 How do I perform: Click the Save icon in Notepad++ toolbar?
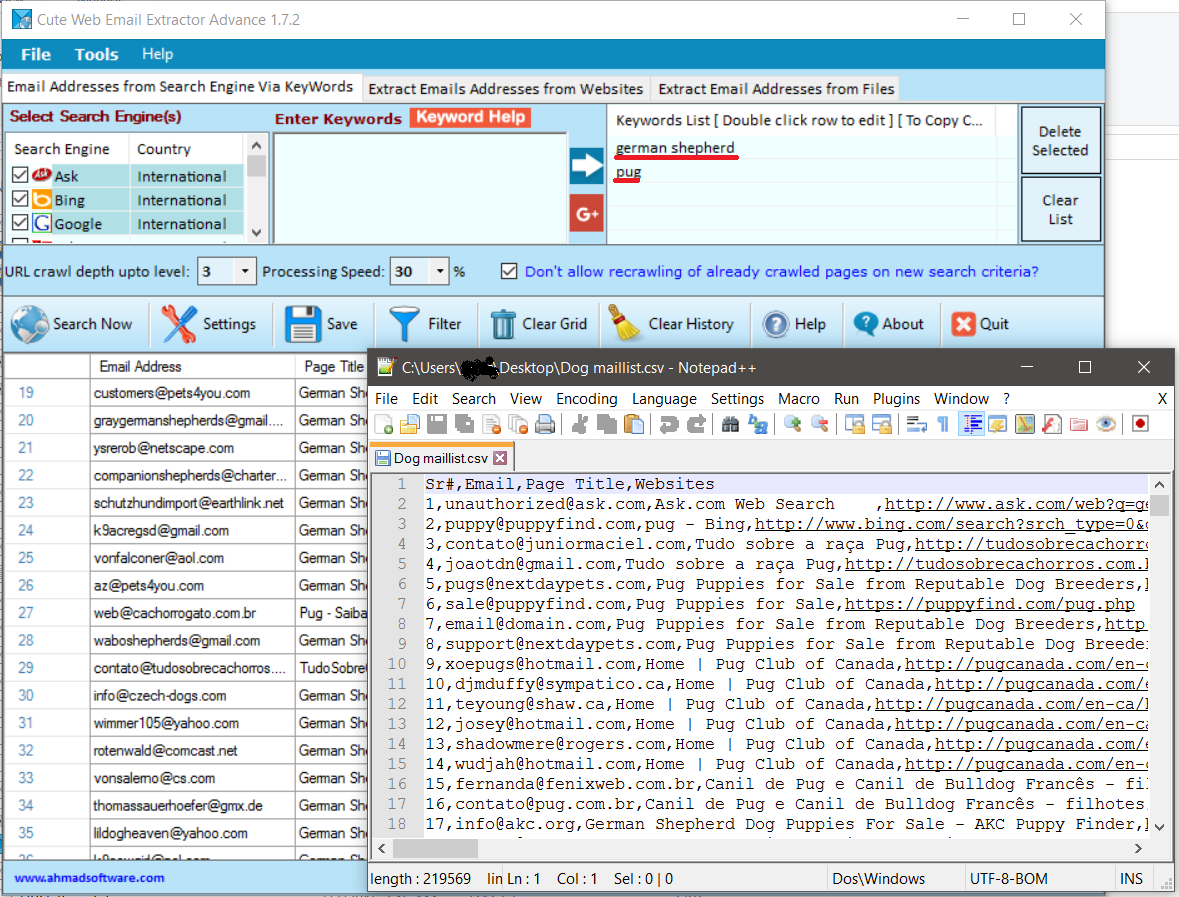437,425
